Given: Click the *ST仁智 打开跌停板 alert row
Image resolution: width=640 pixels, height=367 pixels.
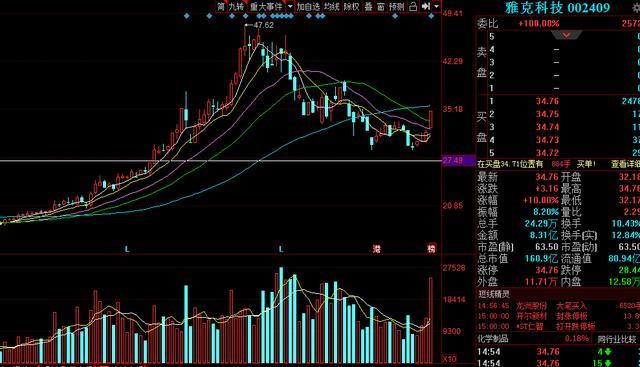Looking at the screenshot, I should (558, 326).
